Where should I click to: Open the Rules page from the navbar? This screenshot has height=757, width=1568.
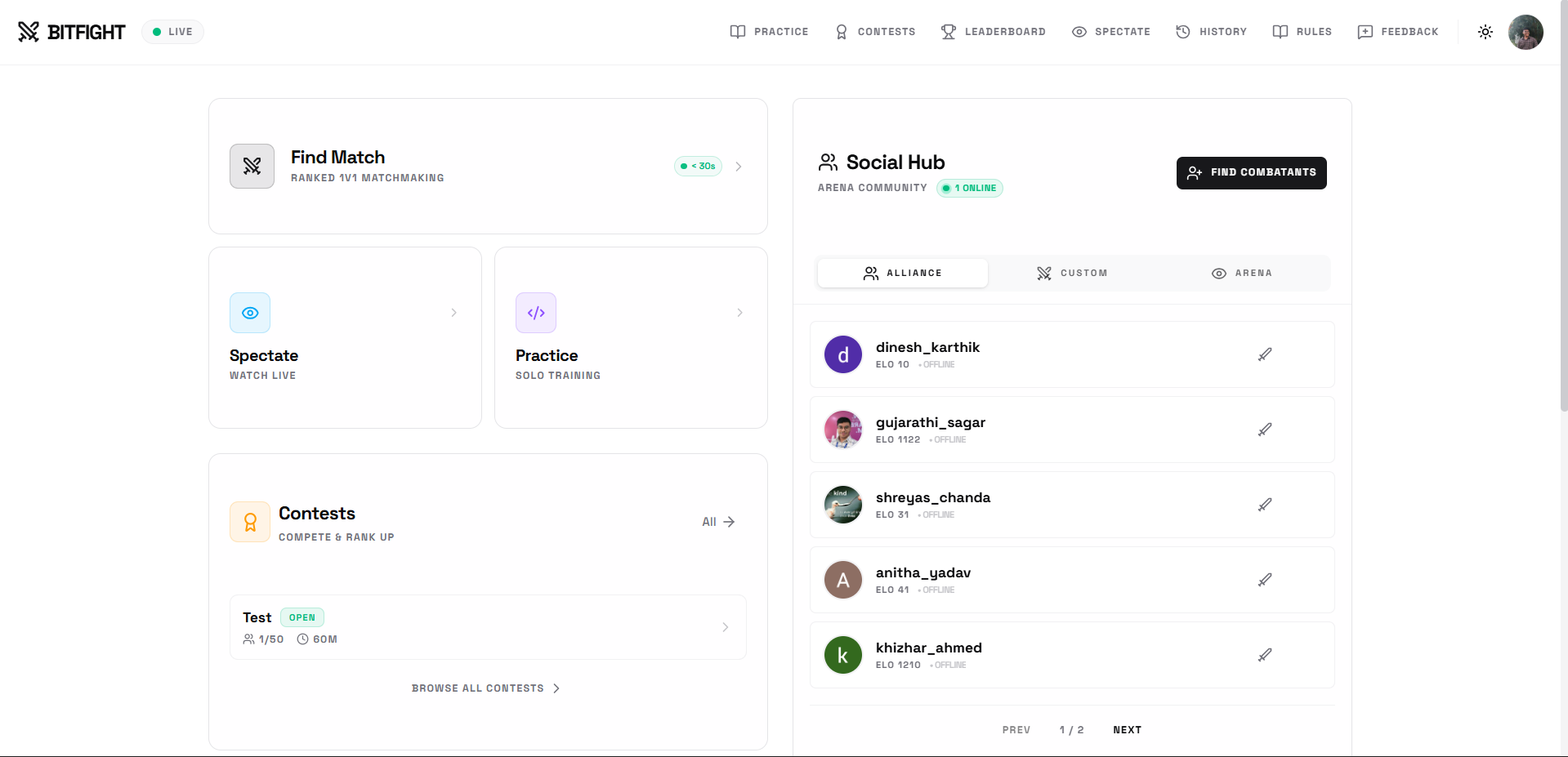(1280, 32)
